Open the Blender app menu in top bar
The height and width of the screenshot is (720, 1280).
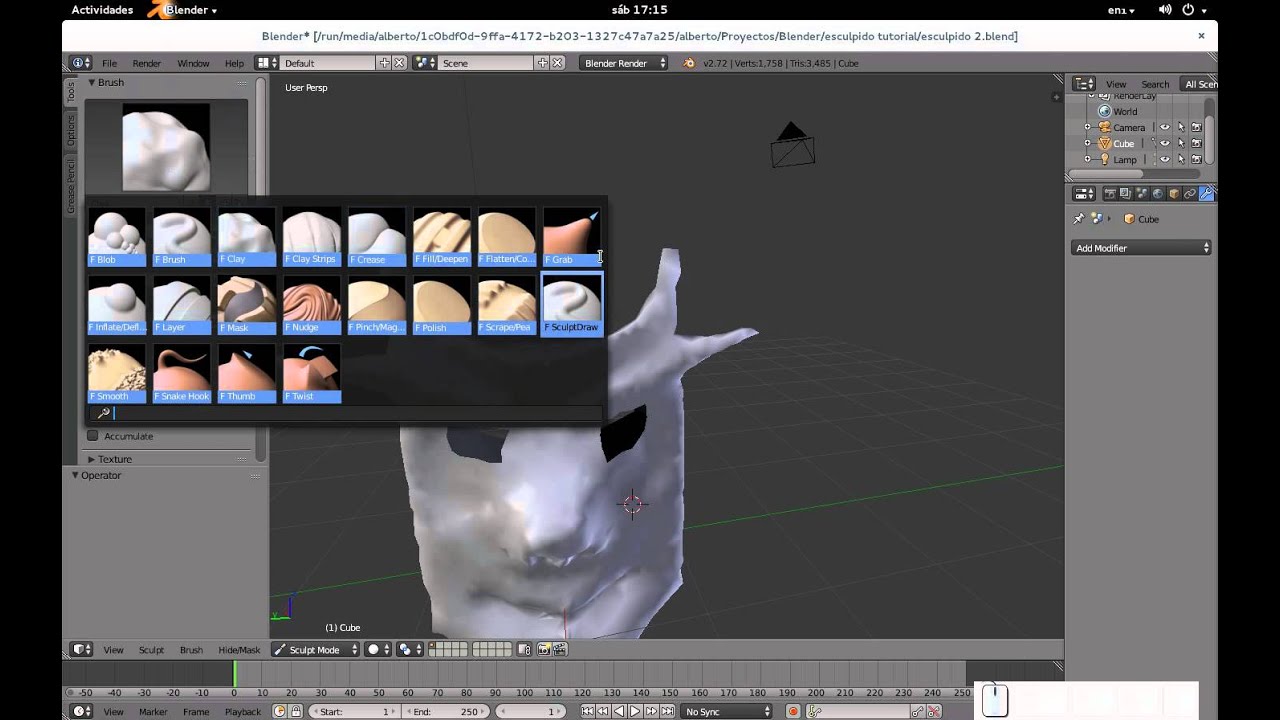[182, 10]
